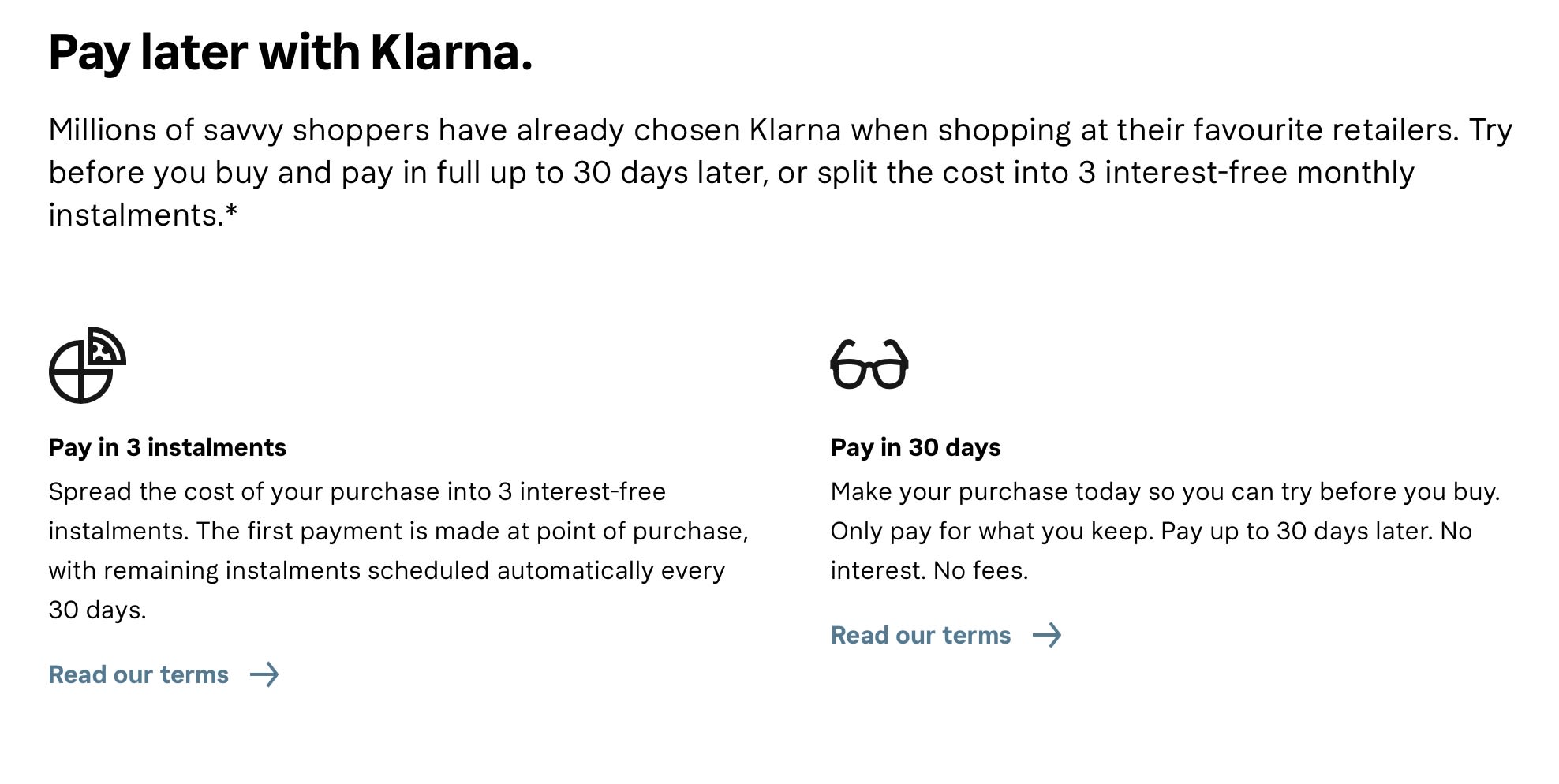Click "Pay up to 30 days later." sentence

(1295, 531)
